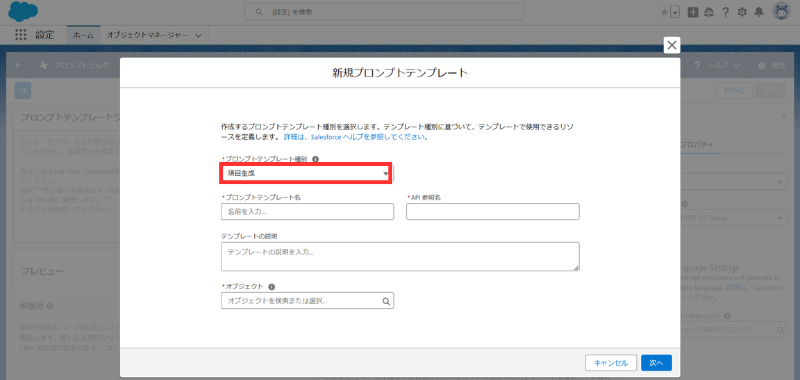Open the GPT 3.5 Turbo model dropdown
800x380 pixels.
(x=734, y=218)
